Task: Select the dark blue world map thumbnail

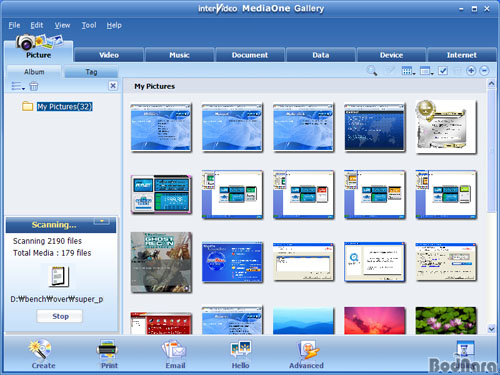Action: (x=375, y=127)
